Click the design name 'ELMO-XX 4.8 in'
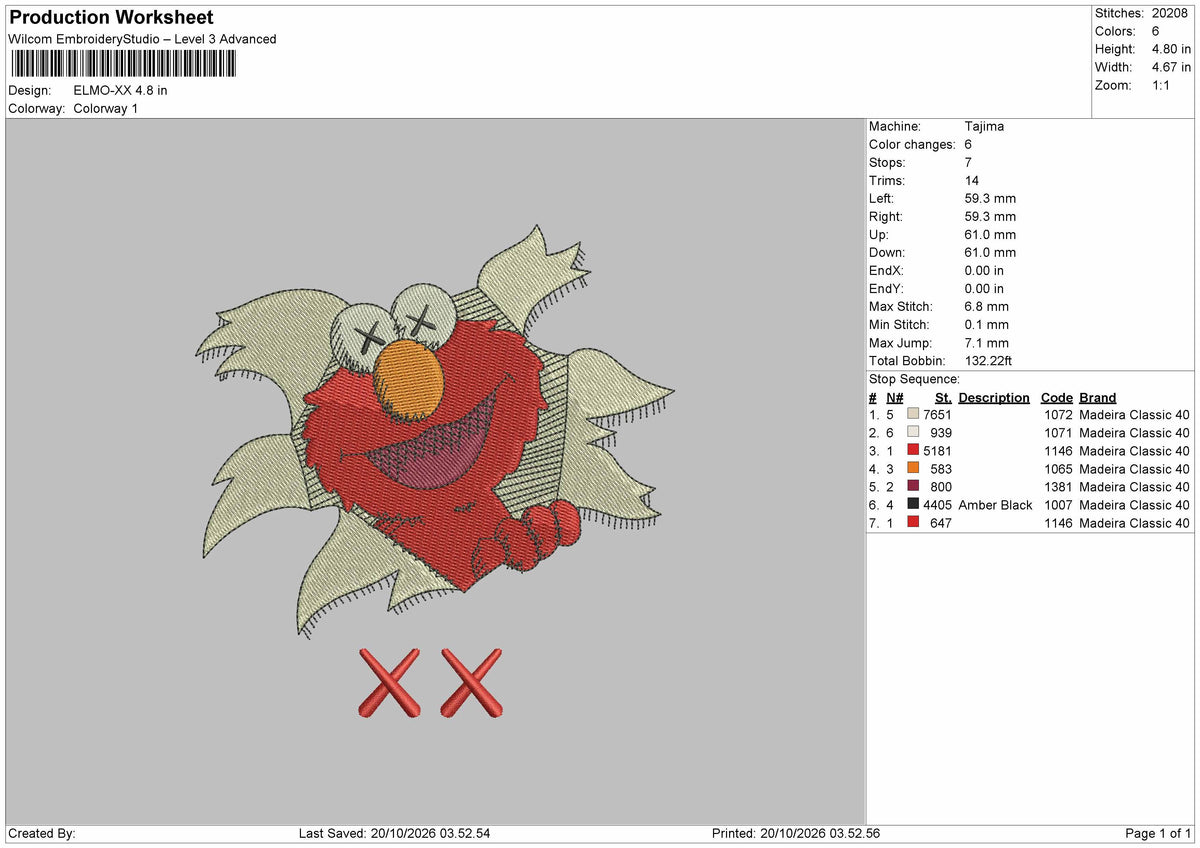 [120, 90]
